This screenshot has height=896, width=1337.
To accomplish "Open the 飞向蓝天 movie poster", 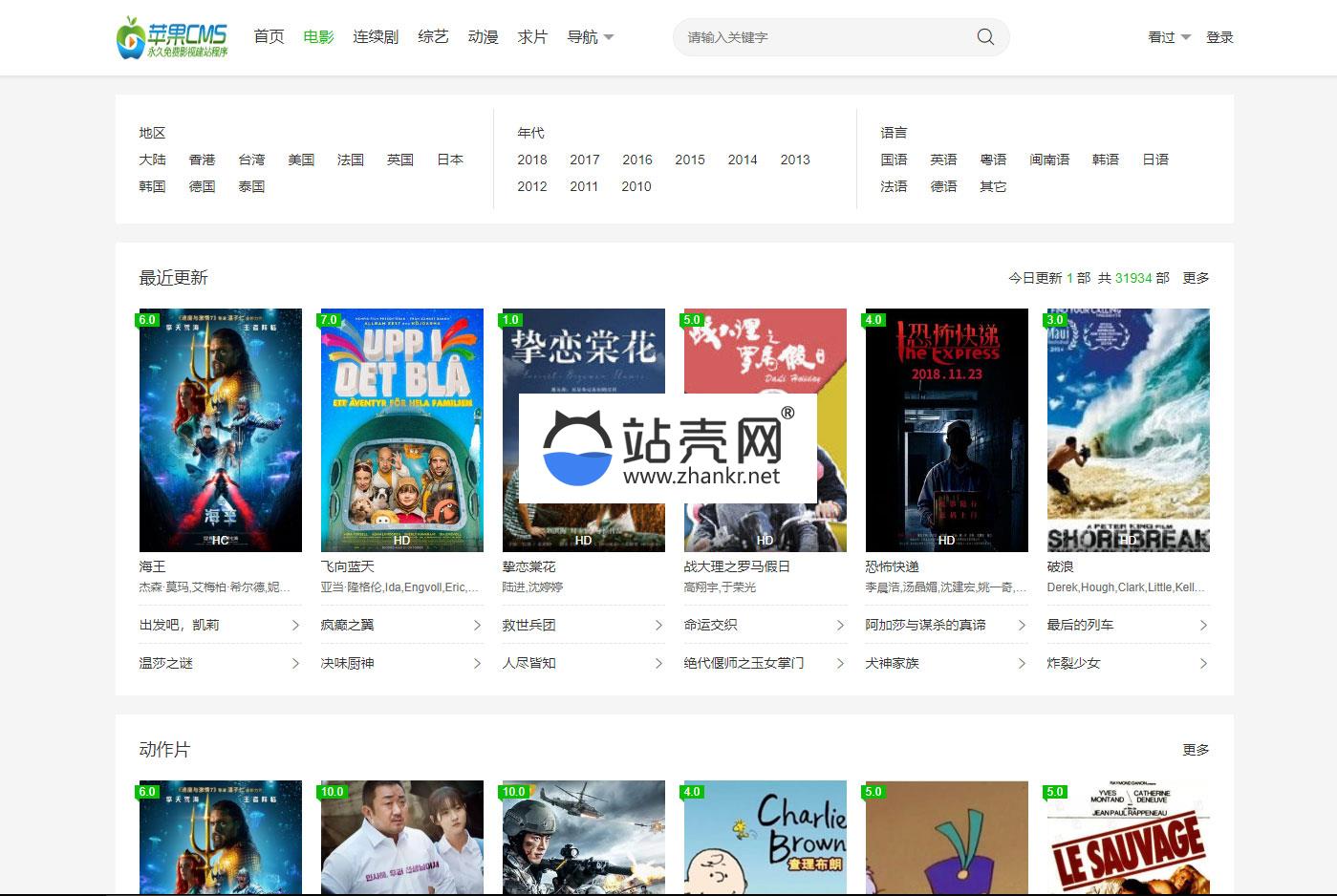I will (x=402, y=430).
